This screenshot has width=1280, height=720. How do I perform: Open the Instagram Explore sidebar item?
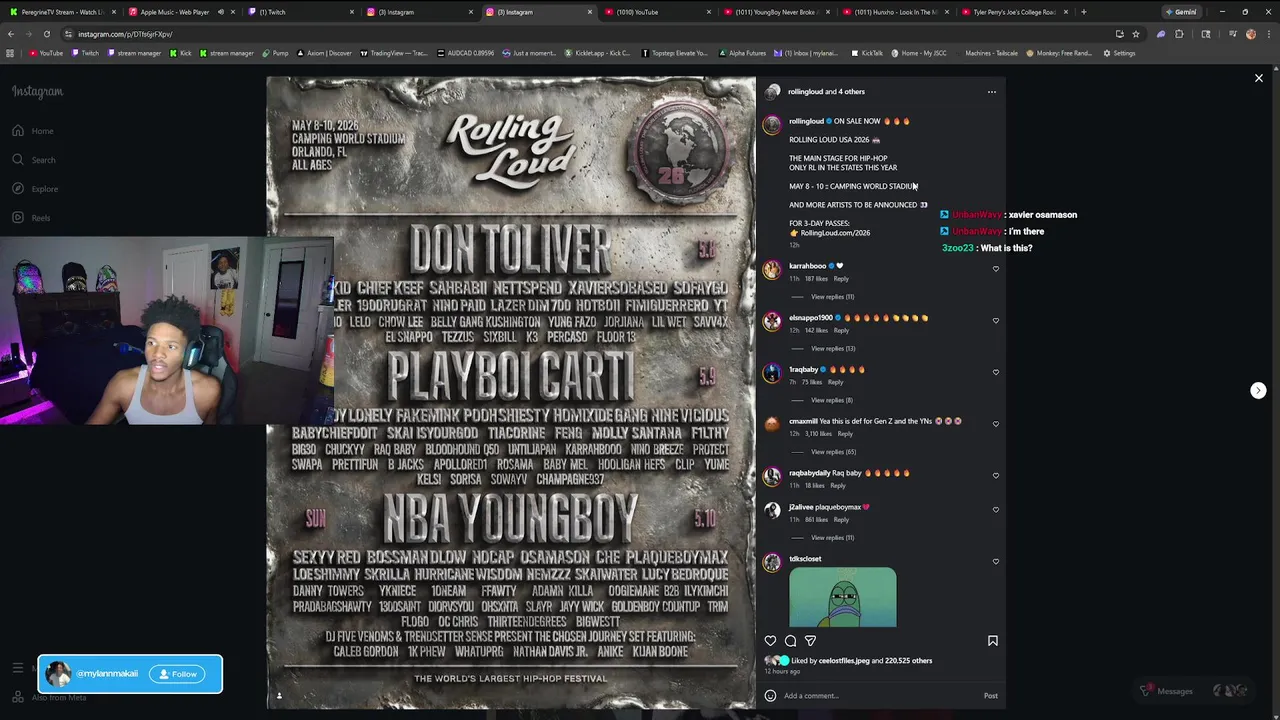point(35,189)
